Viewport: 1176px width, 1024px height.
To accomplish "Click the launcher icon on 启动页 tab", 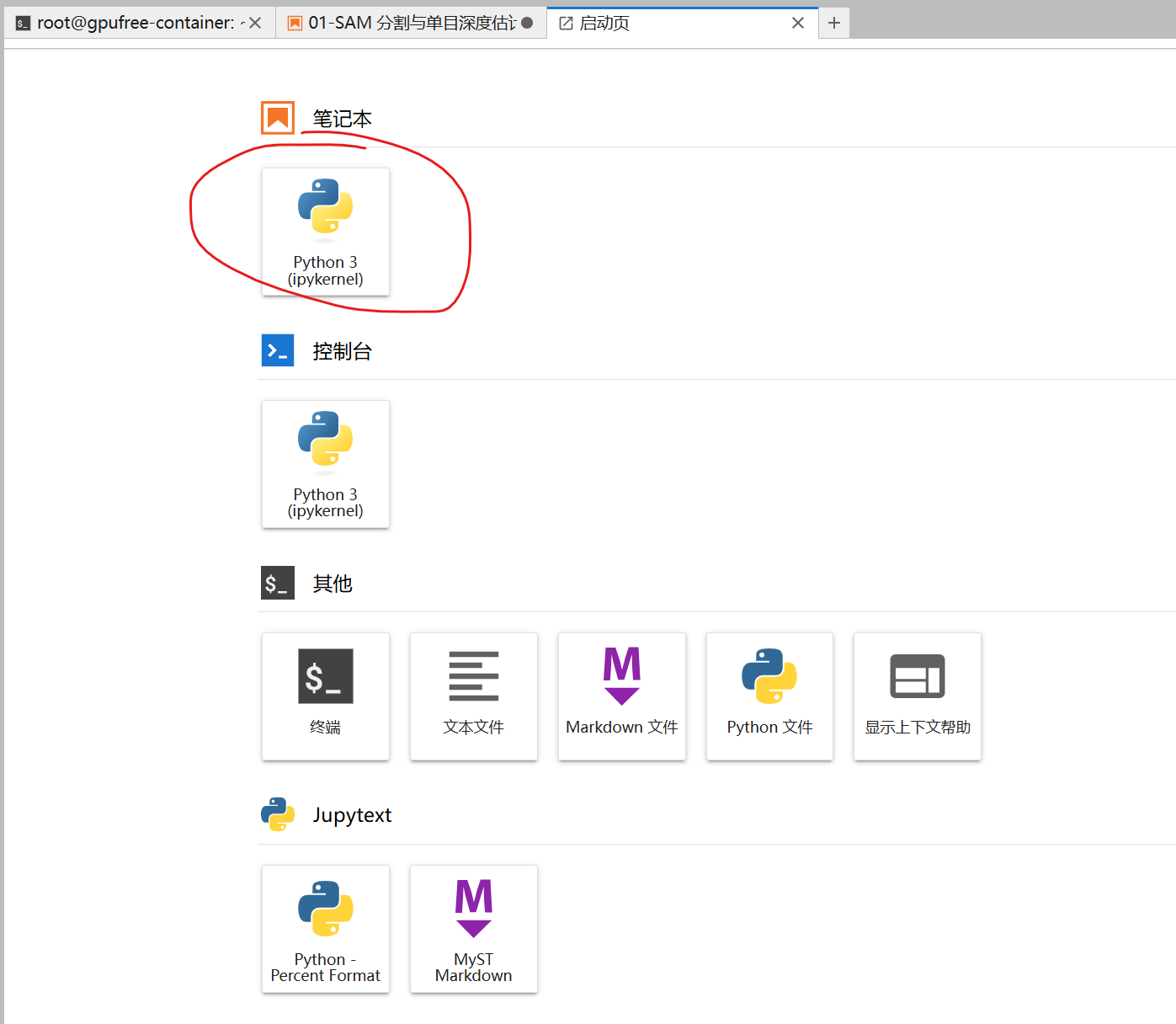I will coord(567,24).
